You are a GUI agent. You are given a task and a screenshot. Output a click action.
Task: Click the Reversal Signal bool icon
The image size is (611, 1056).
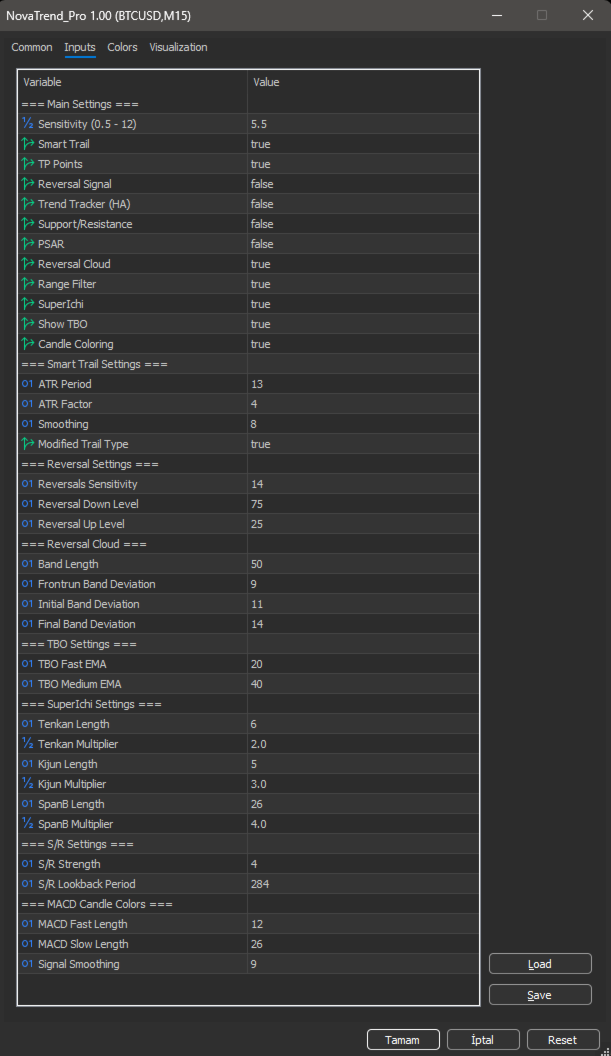(28, 184)
